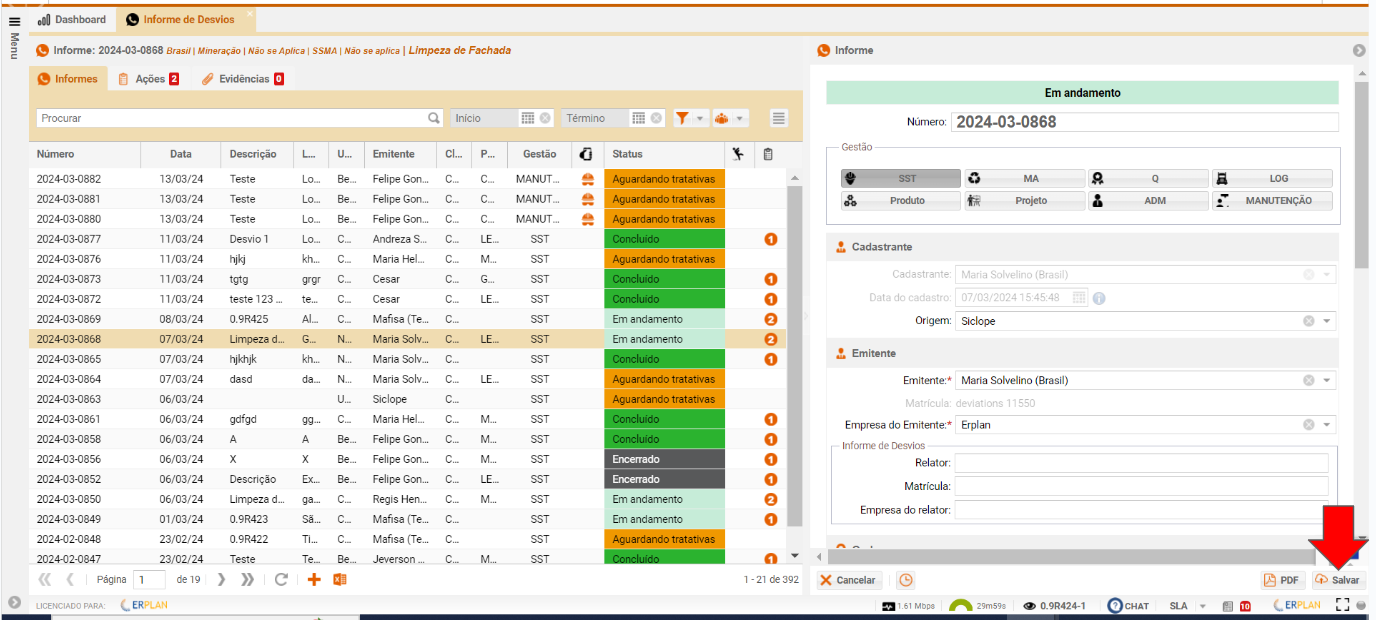Focus the Procurar search field

pos(233,118)
